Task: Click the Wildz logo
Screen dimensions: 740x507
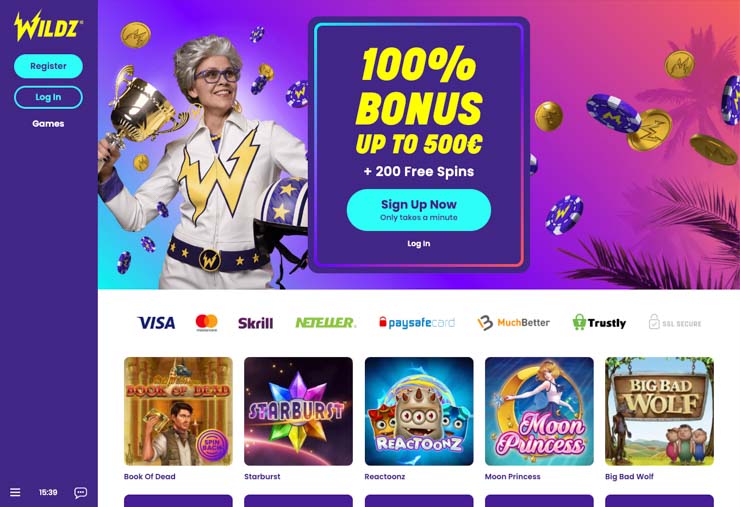Action: [48, 26]
